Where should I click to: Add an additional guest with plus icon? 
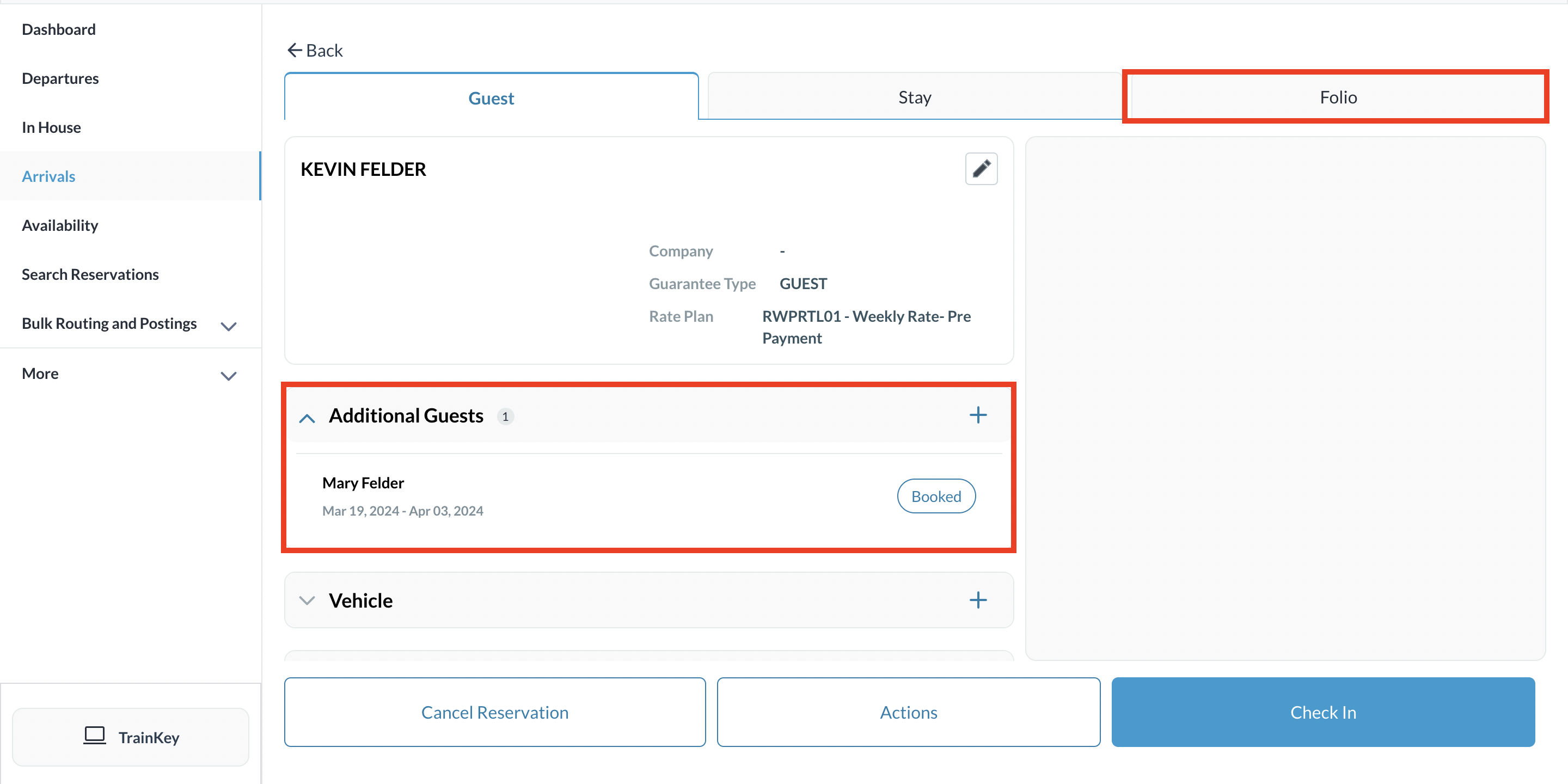pyautogui.click(x=978, y=415)
